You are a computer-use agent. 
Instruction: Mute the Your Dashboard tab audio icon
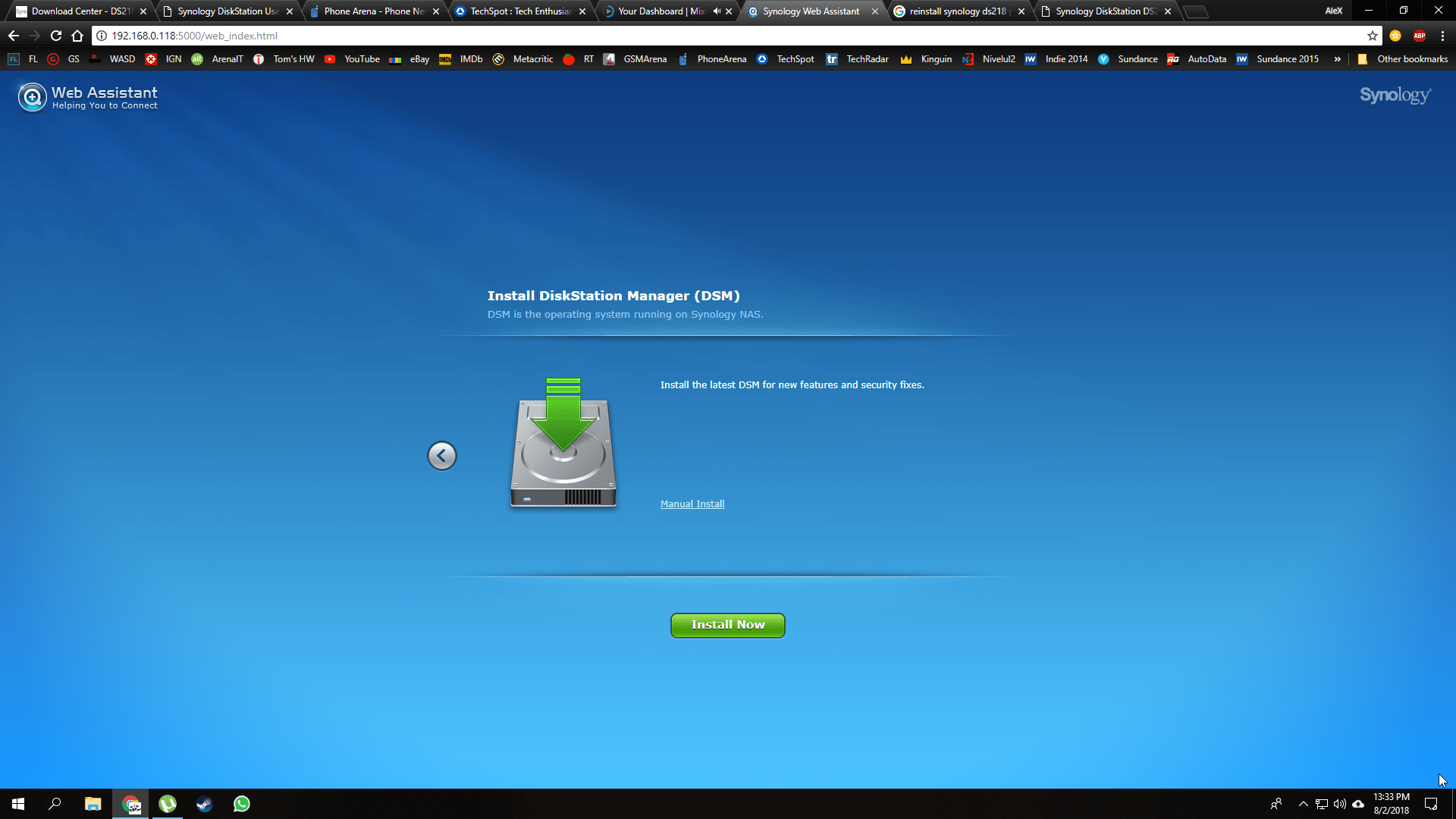click(x=716, y=11)
